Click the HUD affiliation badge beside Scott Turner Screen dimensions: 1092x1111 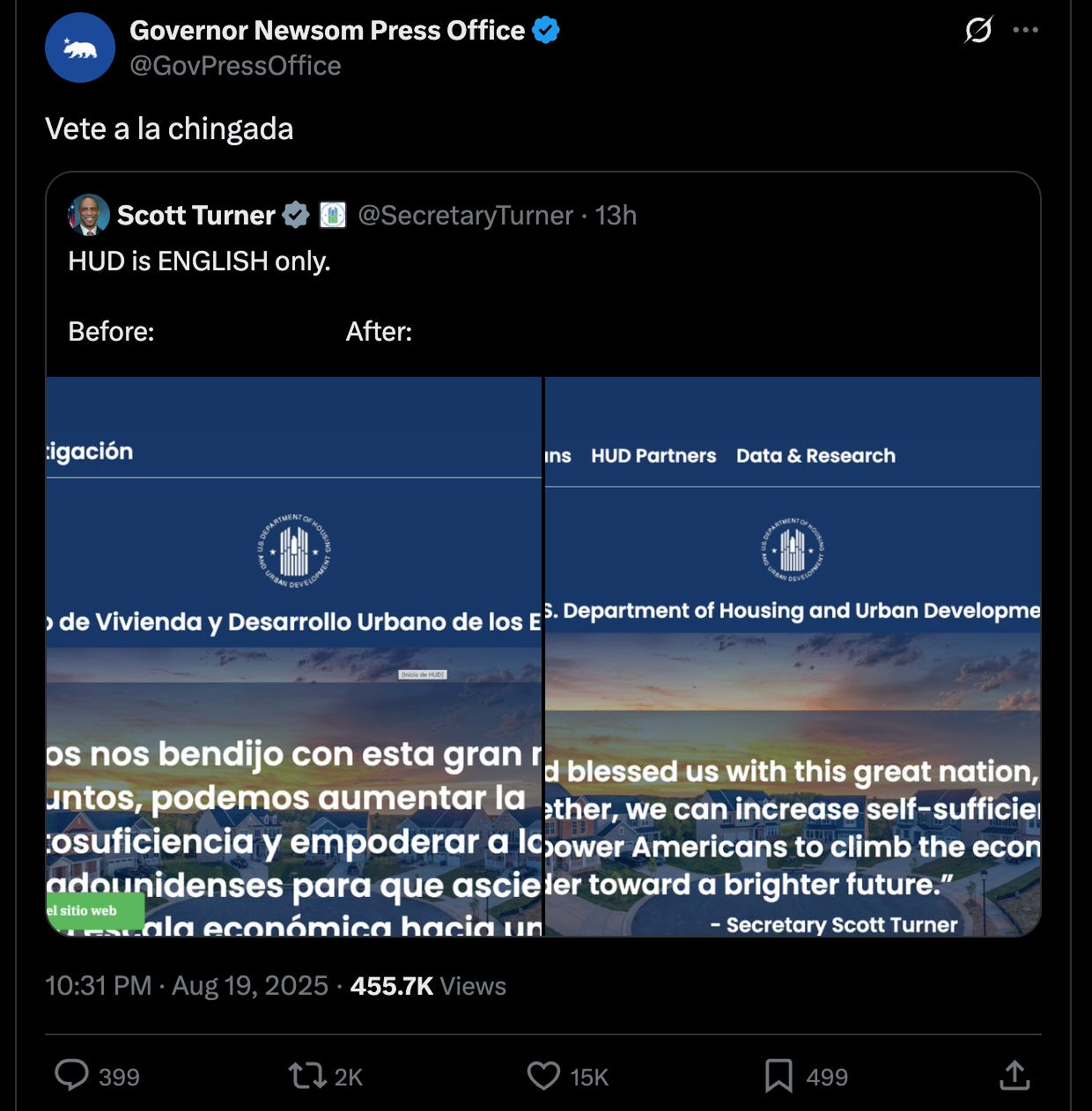(333, 215)
